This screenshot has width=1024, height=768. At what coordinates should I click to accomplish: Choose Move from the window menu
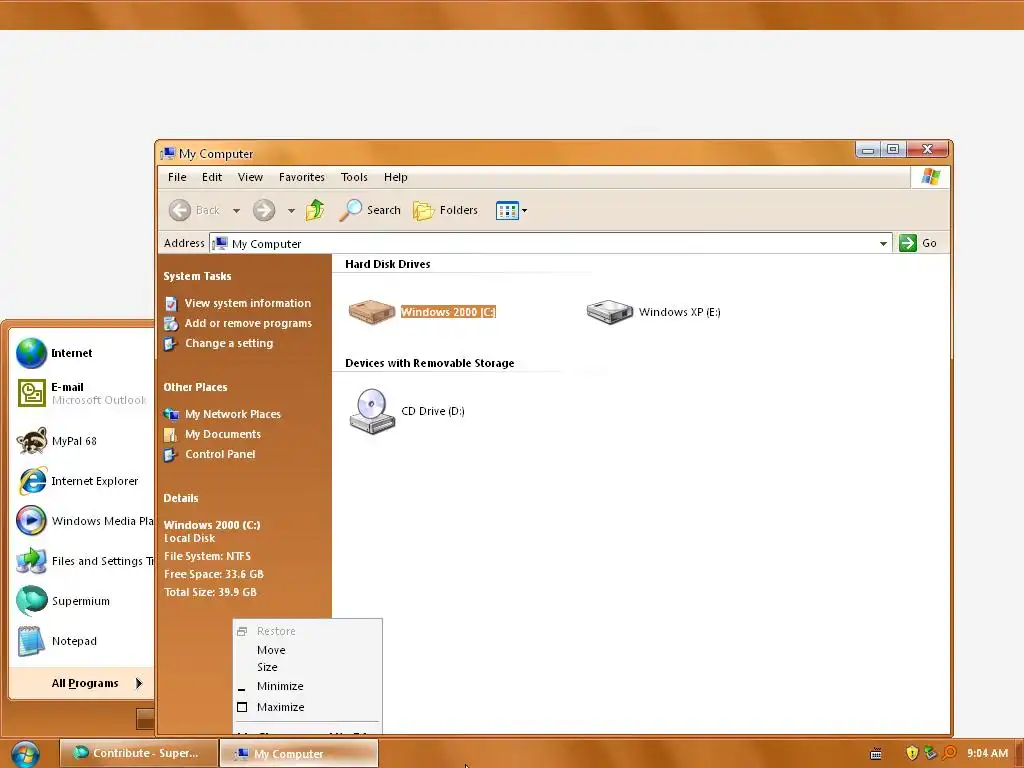point(308,650)
